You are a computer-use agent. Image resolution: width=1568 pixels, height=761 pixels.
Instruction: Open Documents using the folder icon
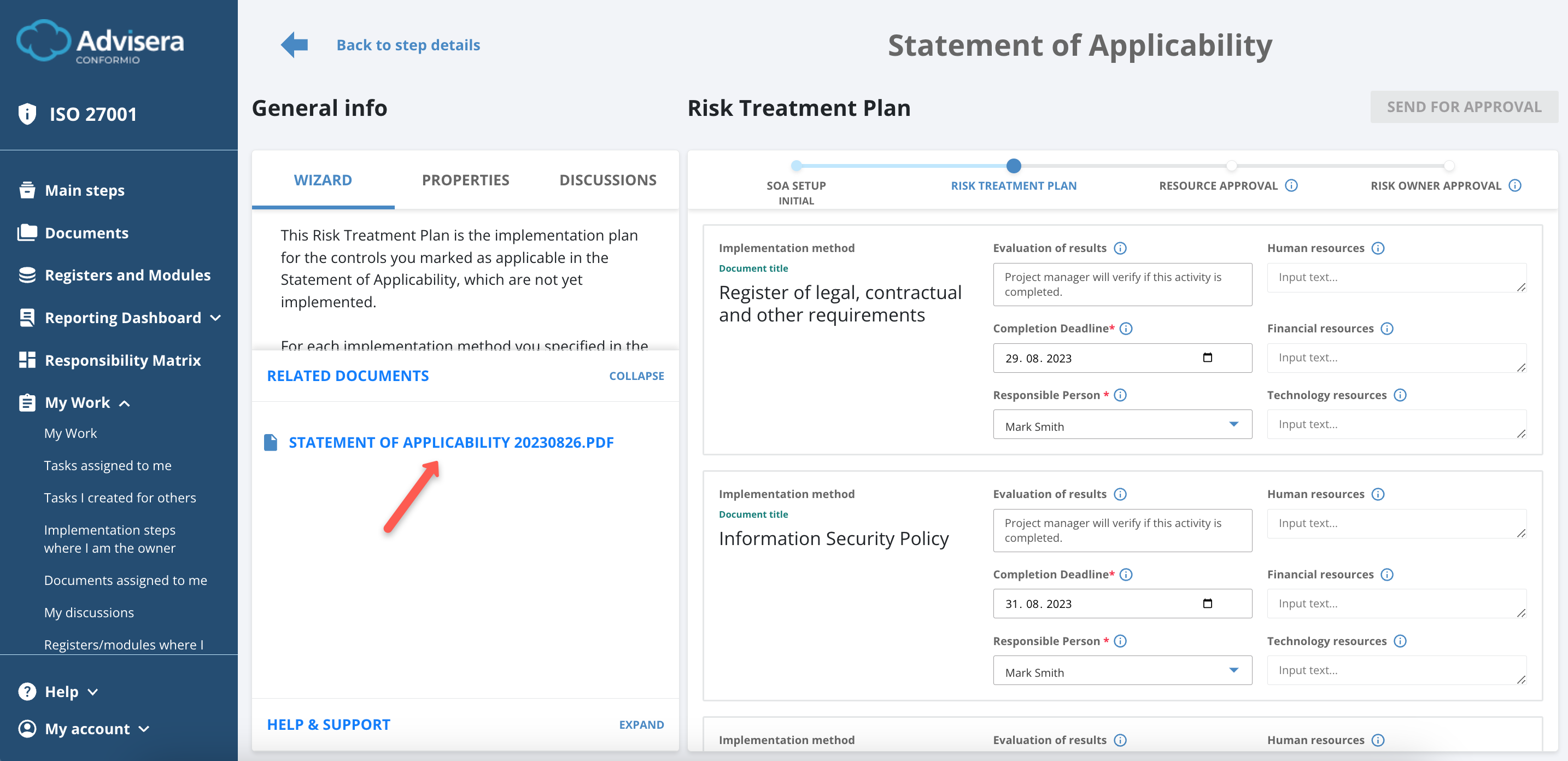click(27, 232)
